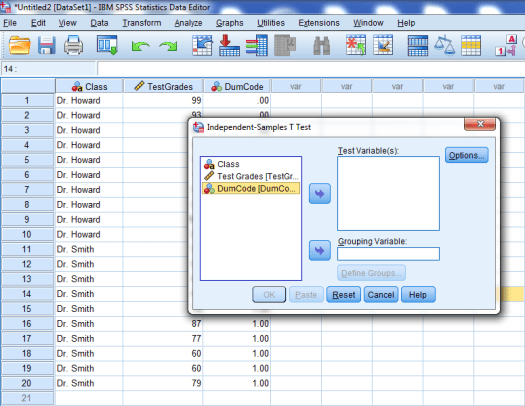Select DumCode variable in list
The width and height of the screenshot is (525, 406).
point(251,188)
